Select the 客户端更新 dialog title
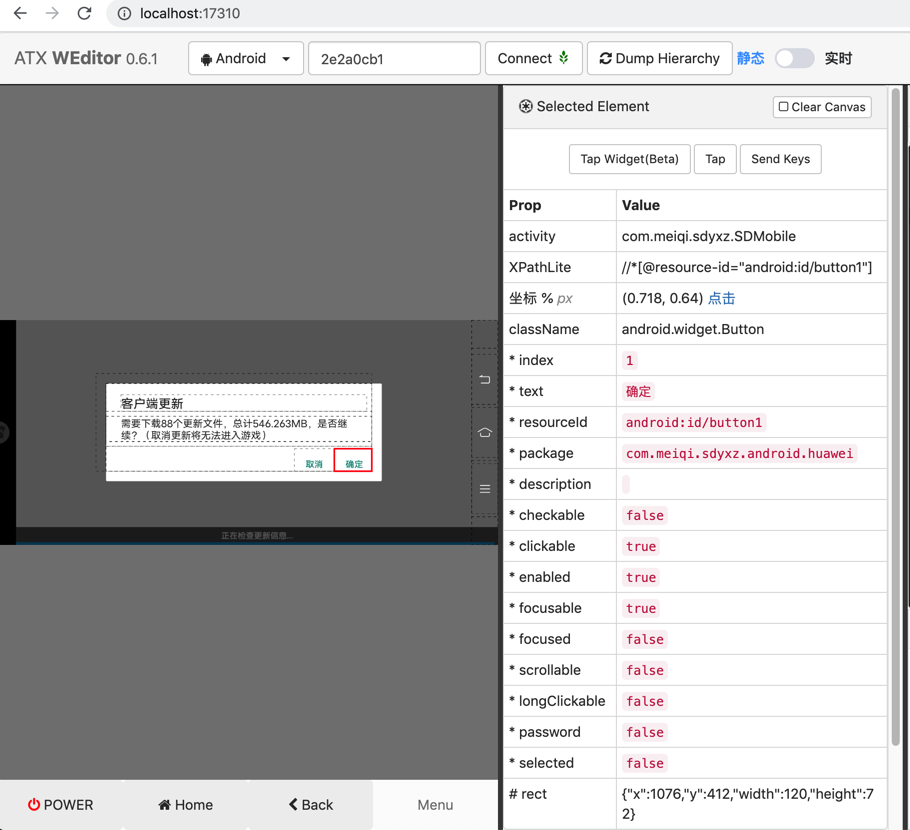Screen dimensions: 910x830 (x=151, y=403)
